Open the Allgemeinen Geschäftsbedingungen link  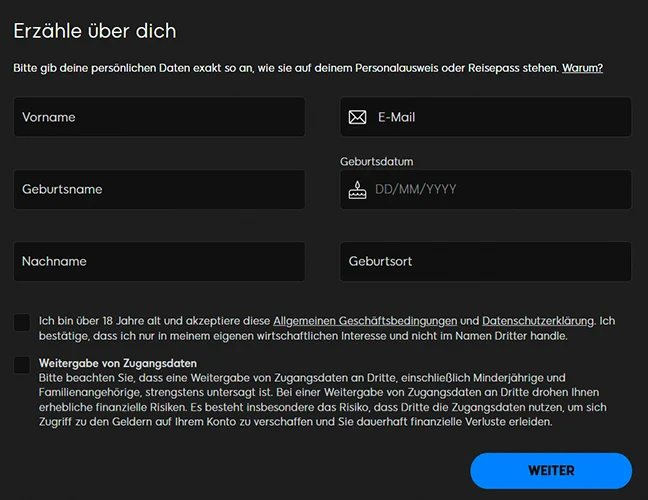tap(365, 321)
